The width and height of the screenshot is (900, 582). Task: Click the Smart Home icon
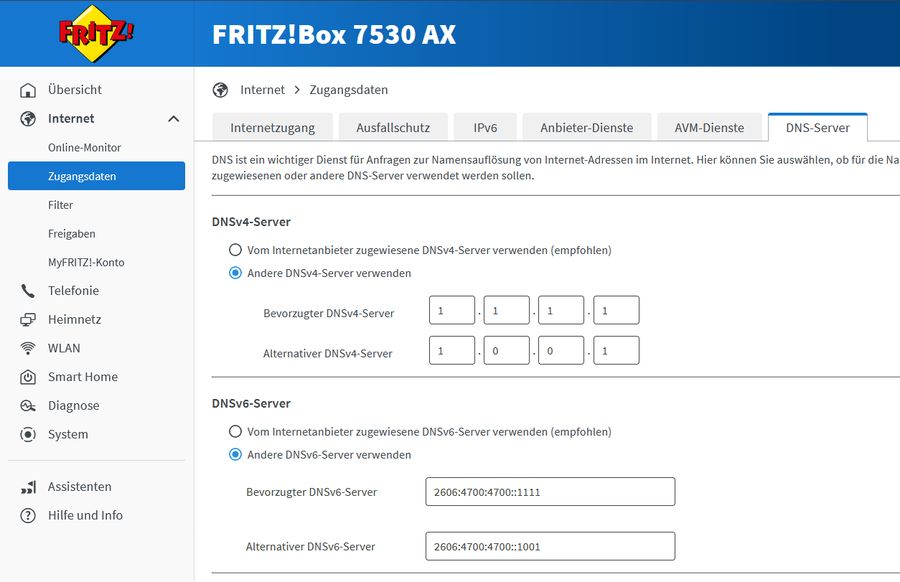tap(29, 377)
